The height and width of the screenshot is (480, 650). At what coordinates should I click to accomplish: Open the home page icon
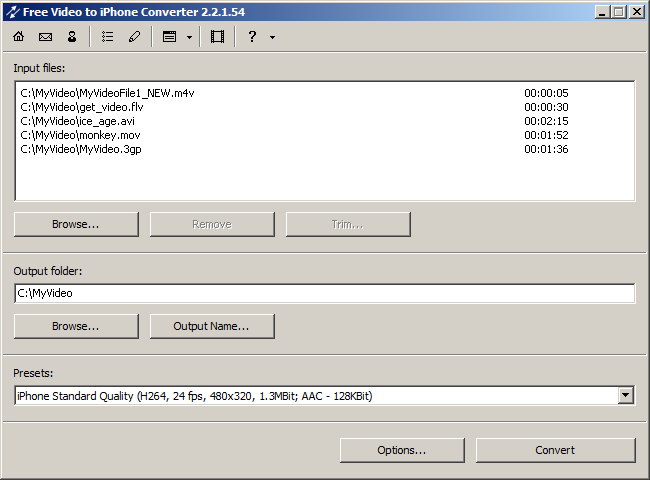(x=19, y=37)
